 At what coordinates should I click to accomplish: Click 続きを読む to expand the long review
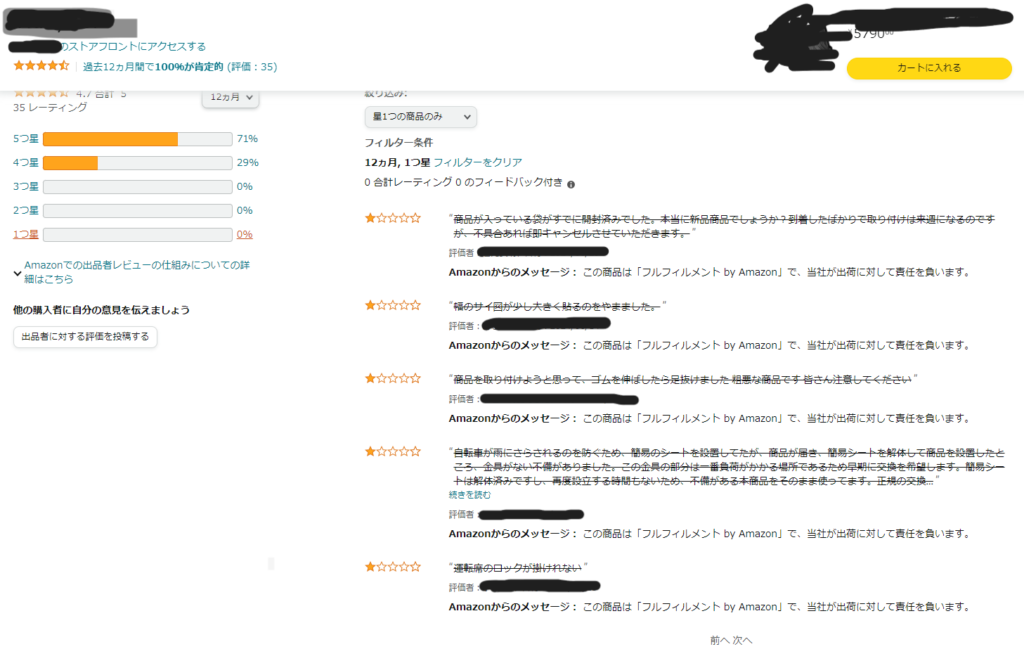470,494
